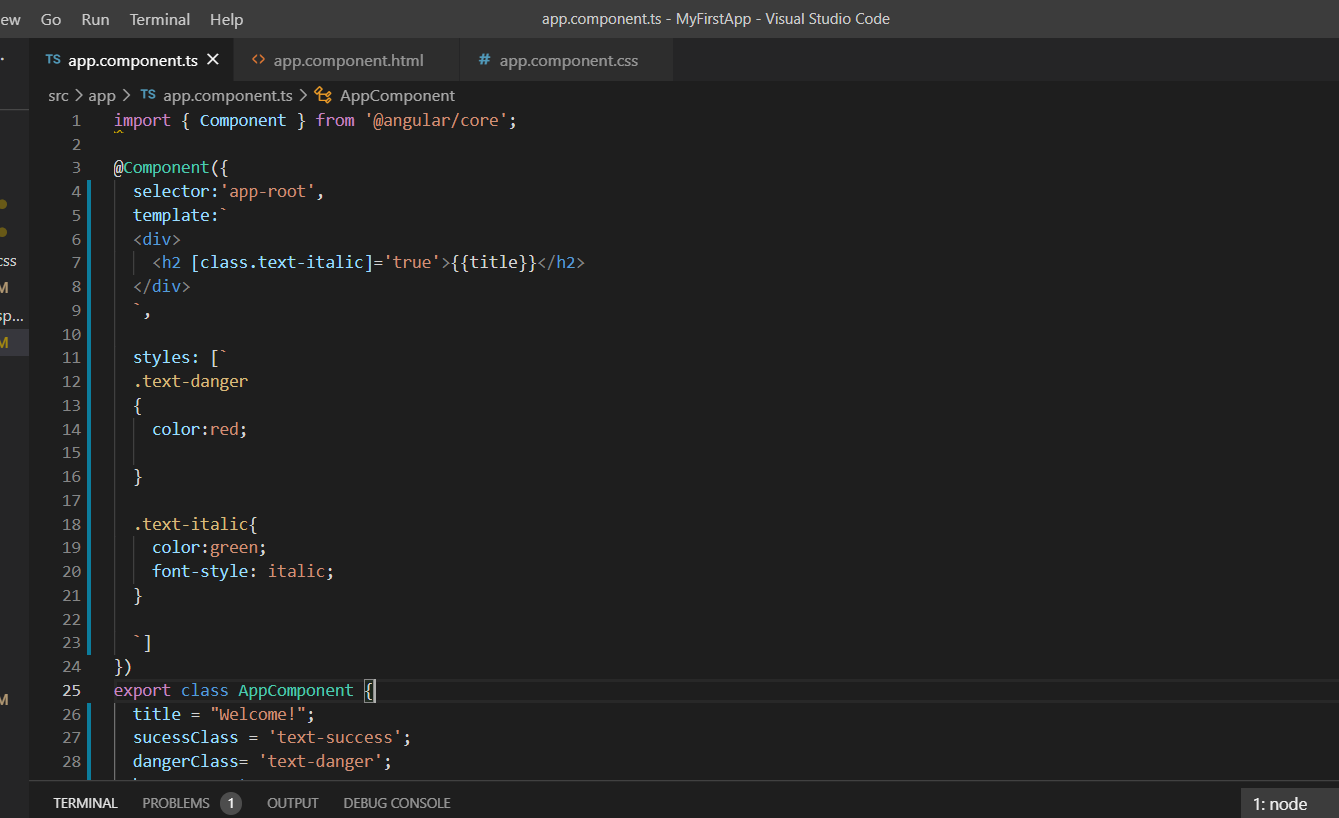This screenshot has width=1339, height=818.
Task: Click the chevron between src and app breadcrumbs
Action: [x=78, y=95]
